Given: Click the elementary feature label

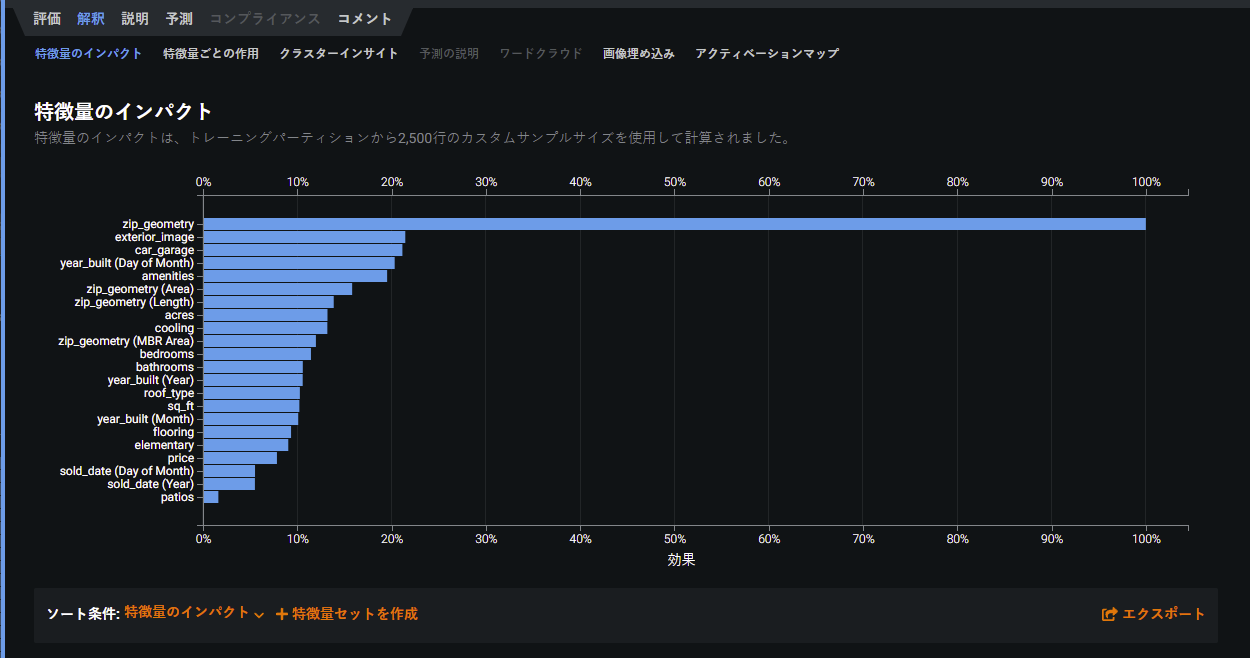Looking at the screenshot, I should pos(165,445).
